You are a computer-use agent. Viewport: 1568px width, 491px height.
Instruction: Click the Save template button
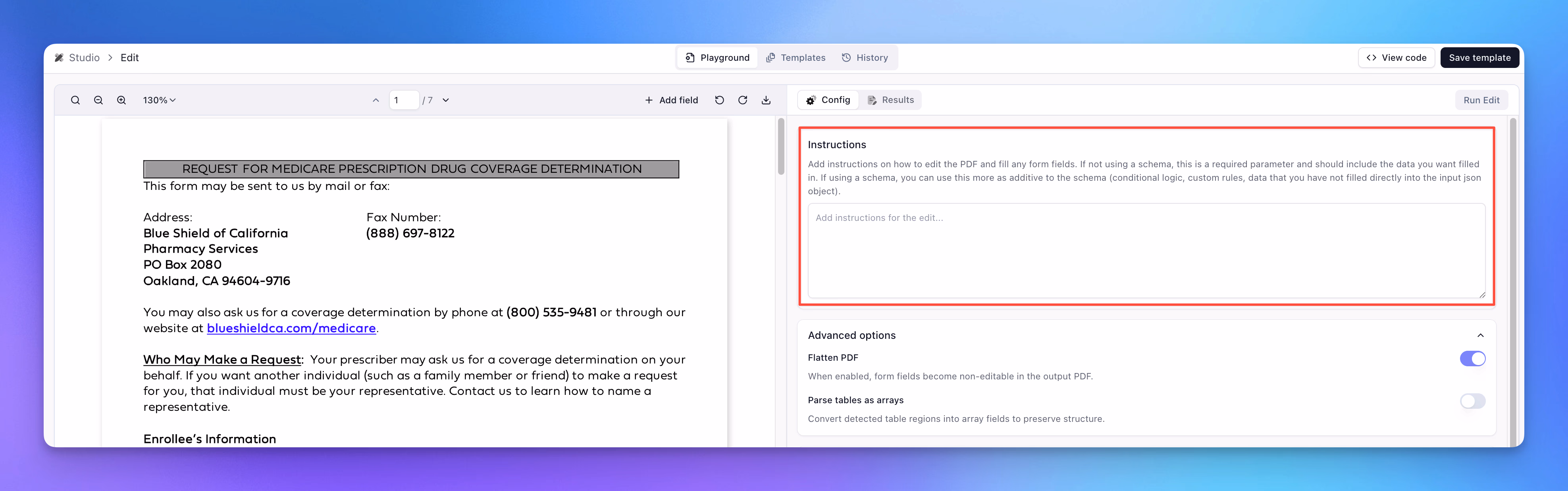point(1479,58)
